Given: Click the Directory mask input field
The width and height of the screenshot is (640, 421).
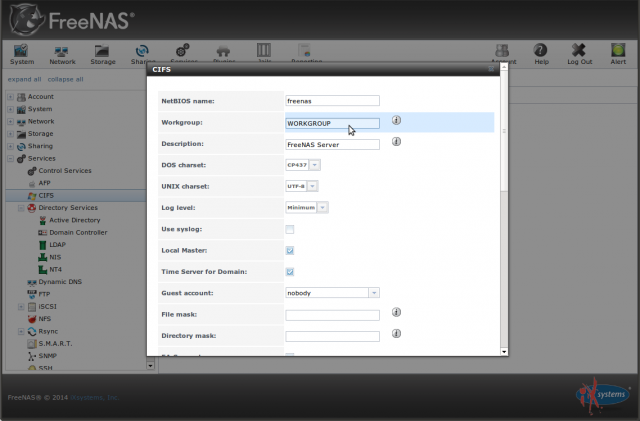Looking at the screenshot, I should [332, 336].
